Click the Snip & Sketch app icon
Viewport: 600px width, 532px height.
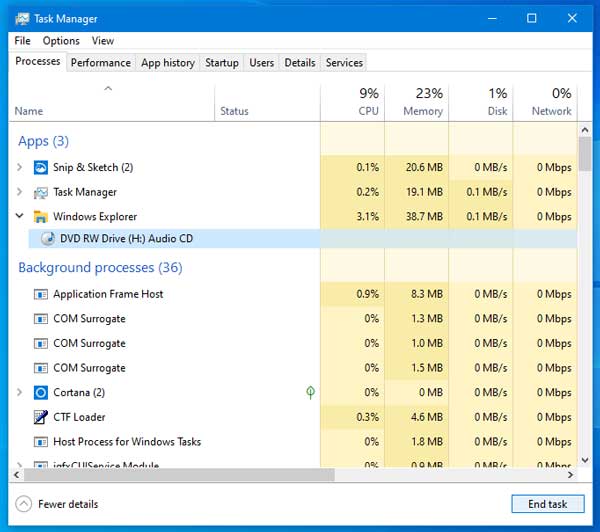coord(41,168)
